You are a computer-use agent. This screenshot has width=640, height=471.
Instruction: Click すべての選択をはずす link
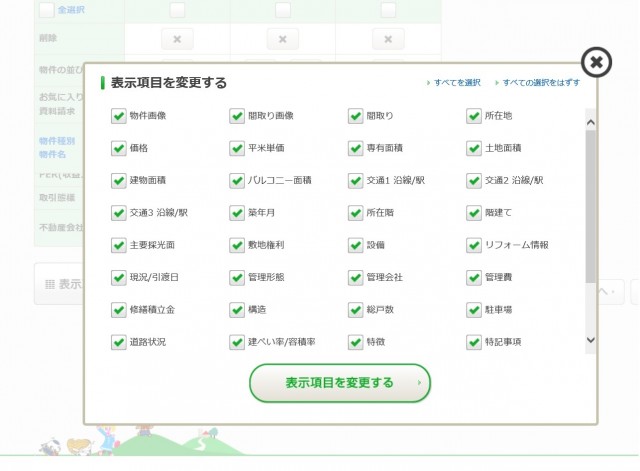click(541, 82)
